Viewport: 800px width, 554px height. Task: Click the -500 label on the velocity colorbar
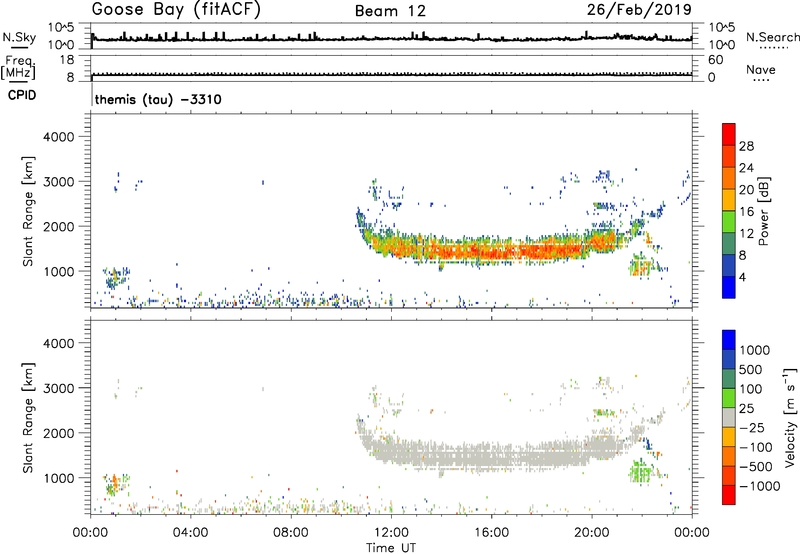pyautogui.click(x=756, y=466)
